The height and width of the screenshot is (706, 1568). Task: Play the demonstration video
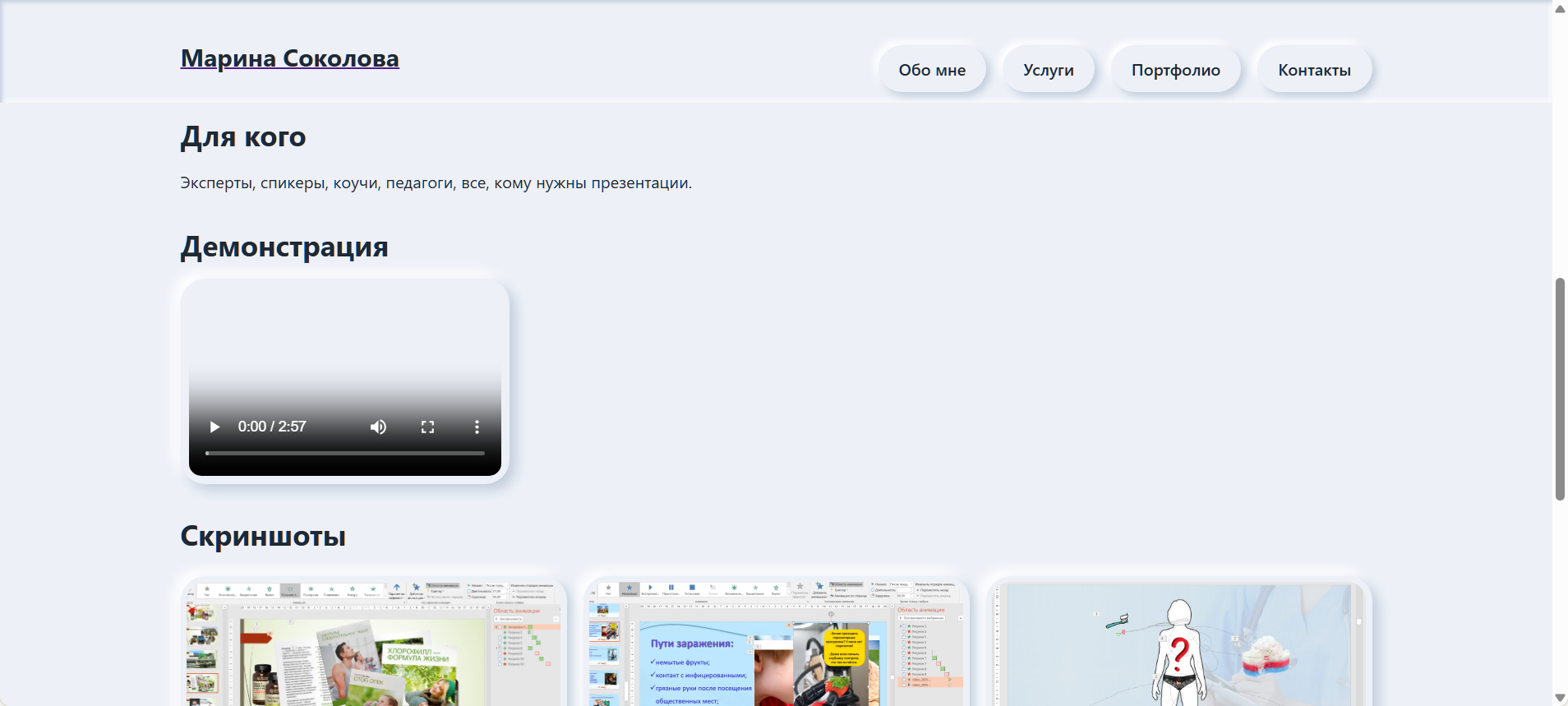(x=214, y=427)
